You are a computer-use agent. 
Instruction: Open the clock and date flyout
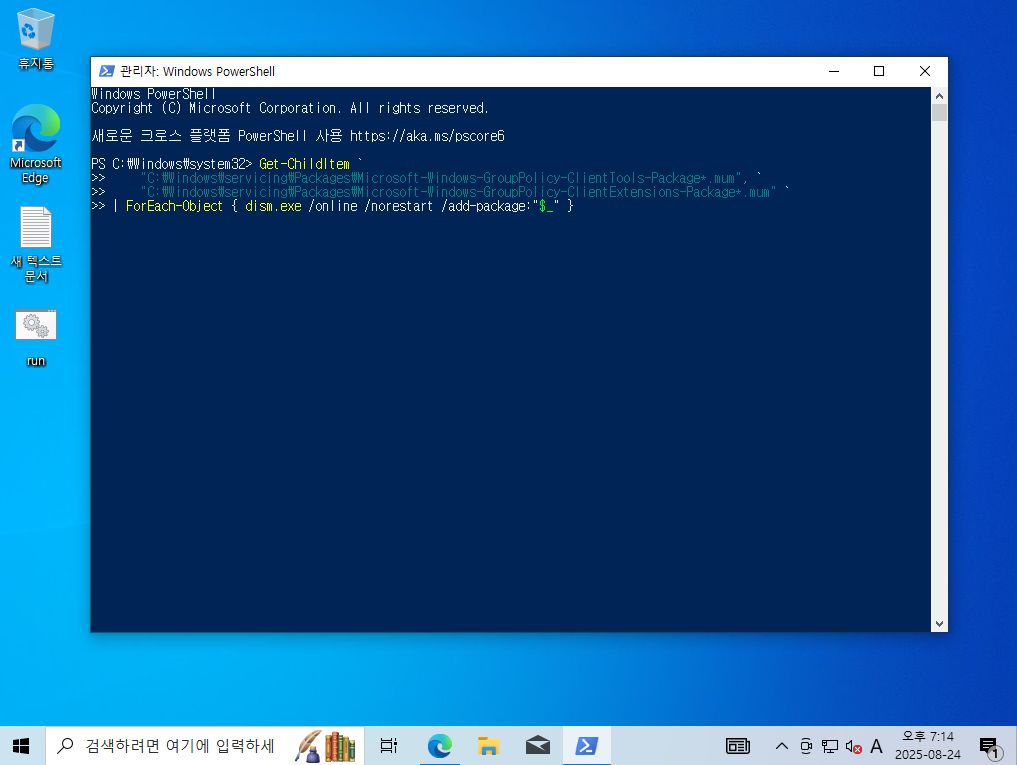click(927, 746)
